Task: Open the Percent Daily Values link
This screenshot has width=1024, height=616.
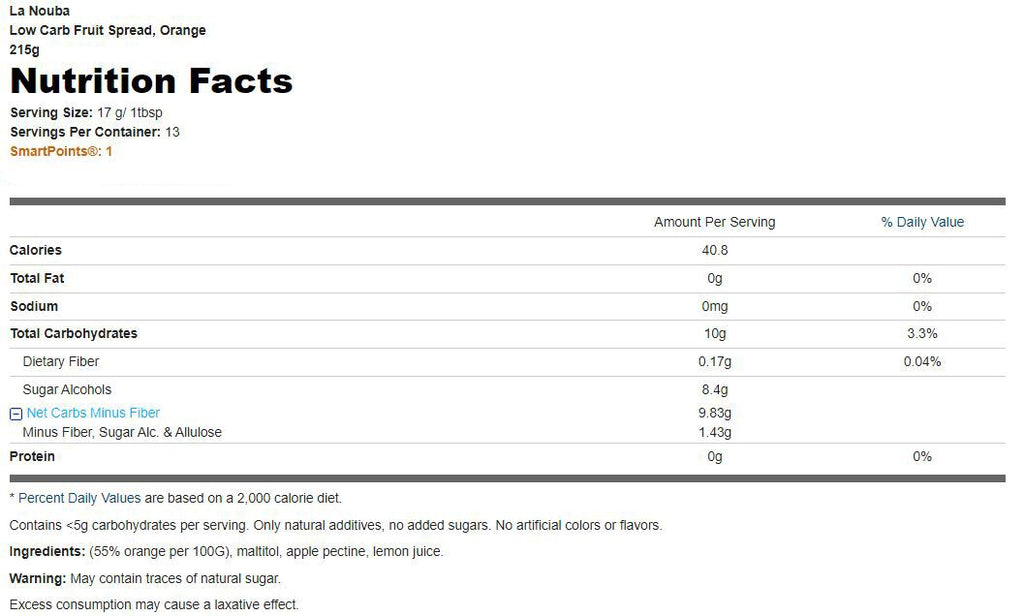Action: pyautogui.click(x=79, y=498)
